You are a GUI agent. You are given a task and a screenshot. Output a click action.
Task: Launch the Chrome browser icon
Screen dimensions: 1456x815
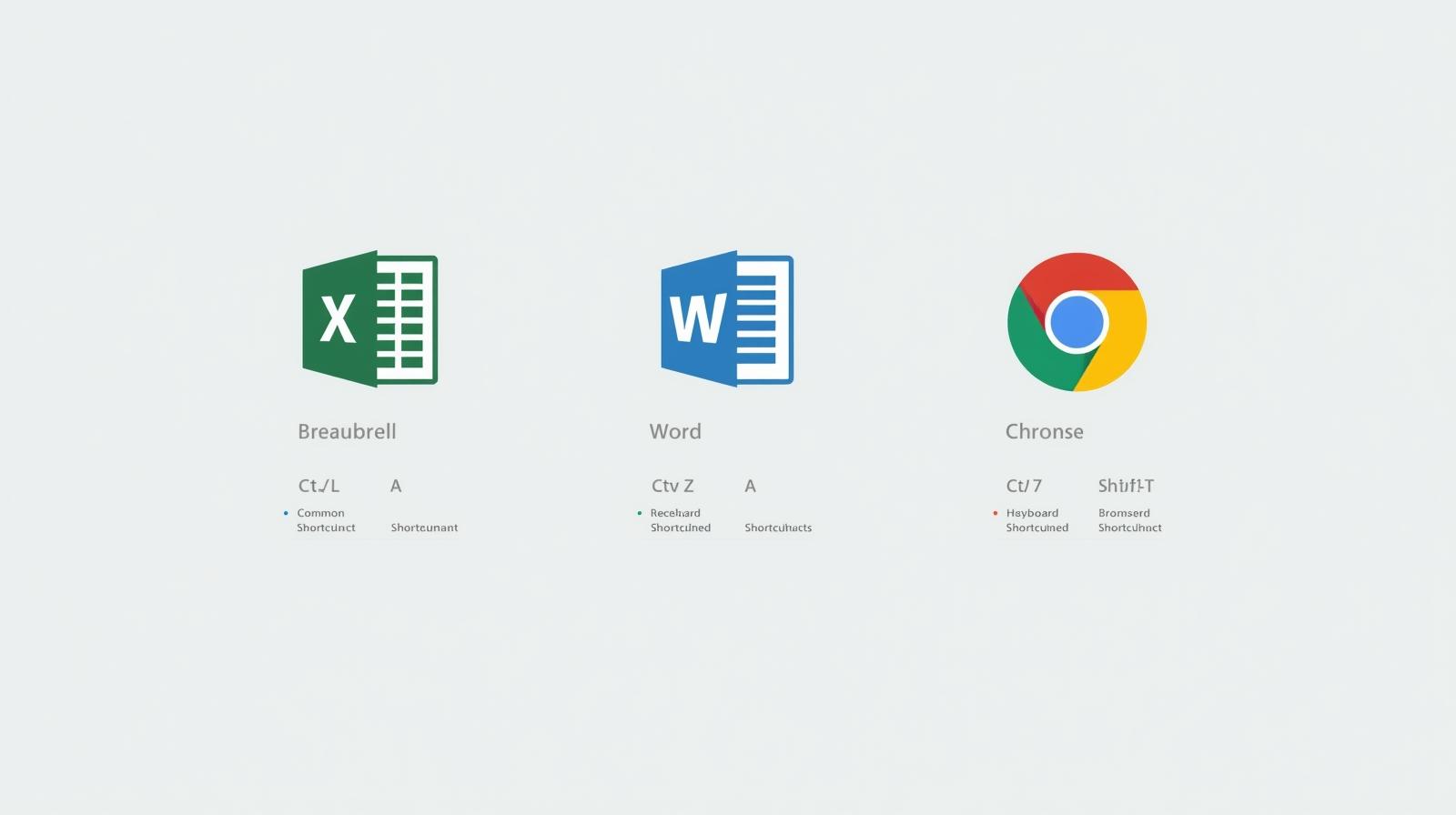point(1077,322)
